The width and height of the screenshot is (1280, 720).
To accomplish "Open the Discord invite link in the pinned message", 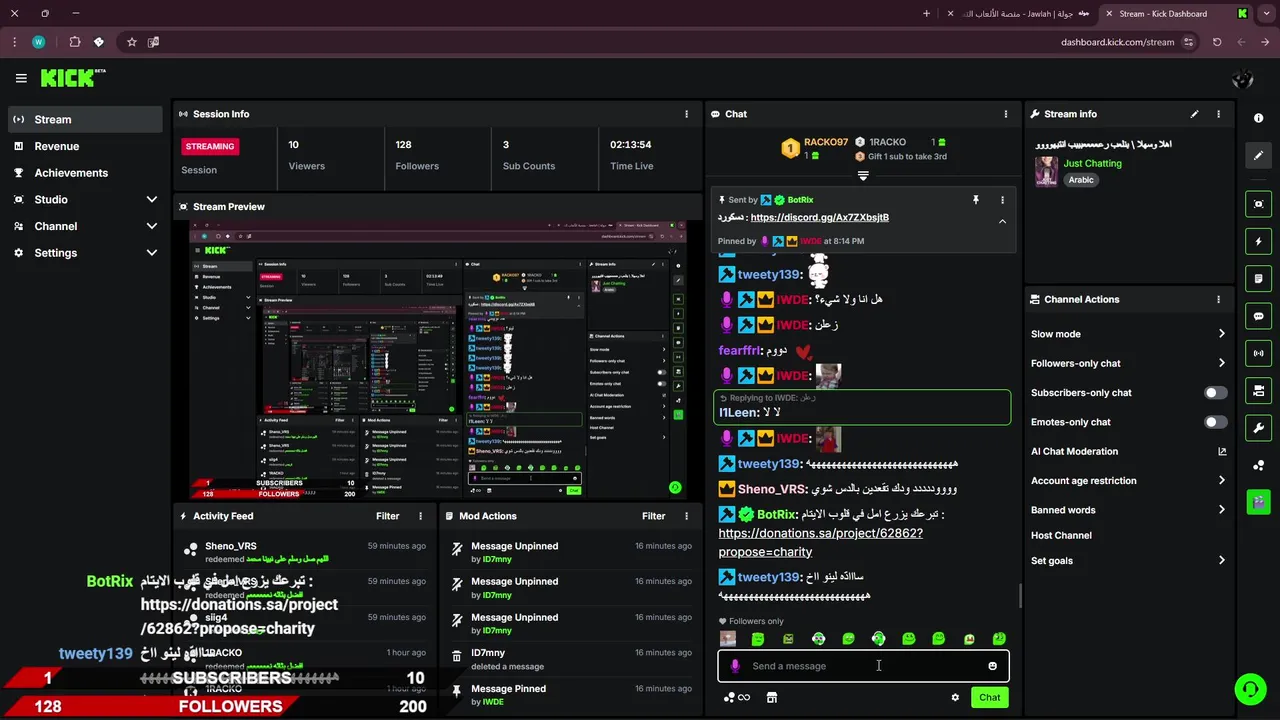I will [819, 217].
